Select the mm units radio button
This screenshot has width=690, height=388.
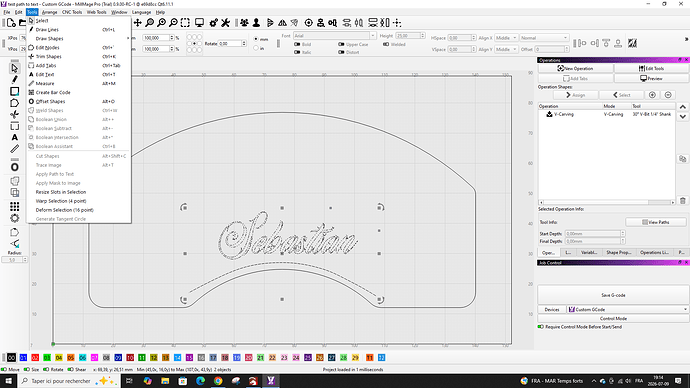pos(256,39)
